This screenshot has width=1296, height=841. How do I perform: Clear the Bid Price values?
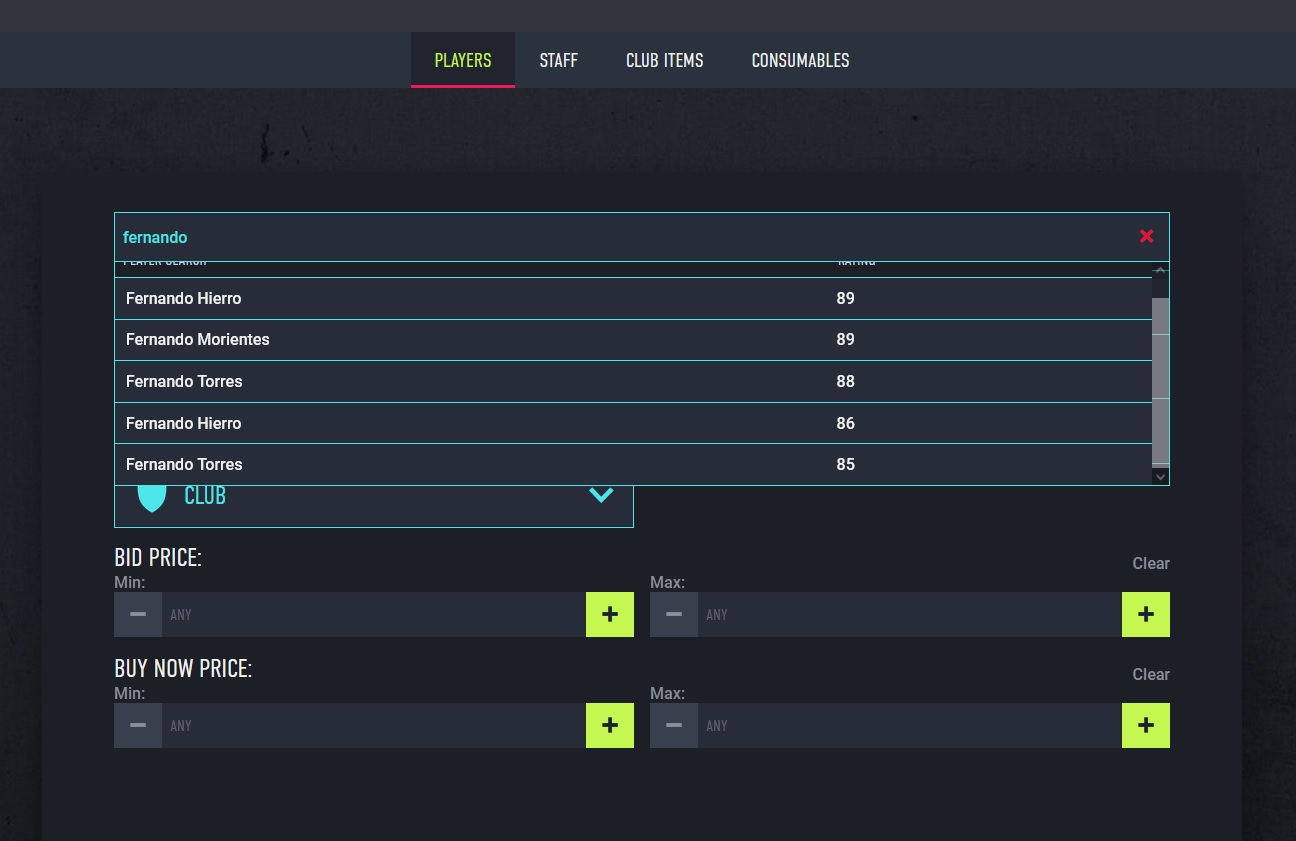(x=1151, y=563)
